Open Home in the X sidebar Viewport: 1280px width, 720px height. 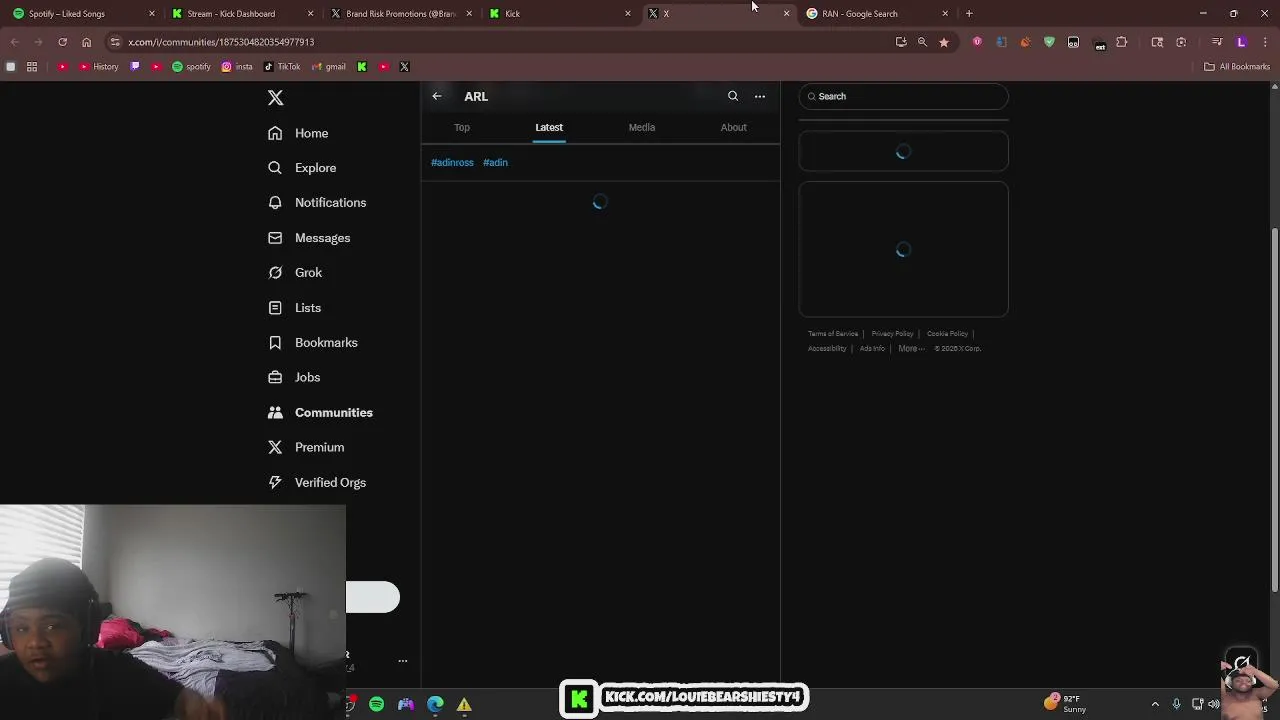(x=298, y=133)
